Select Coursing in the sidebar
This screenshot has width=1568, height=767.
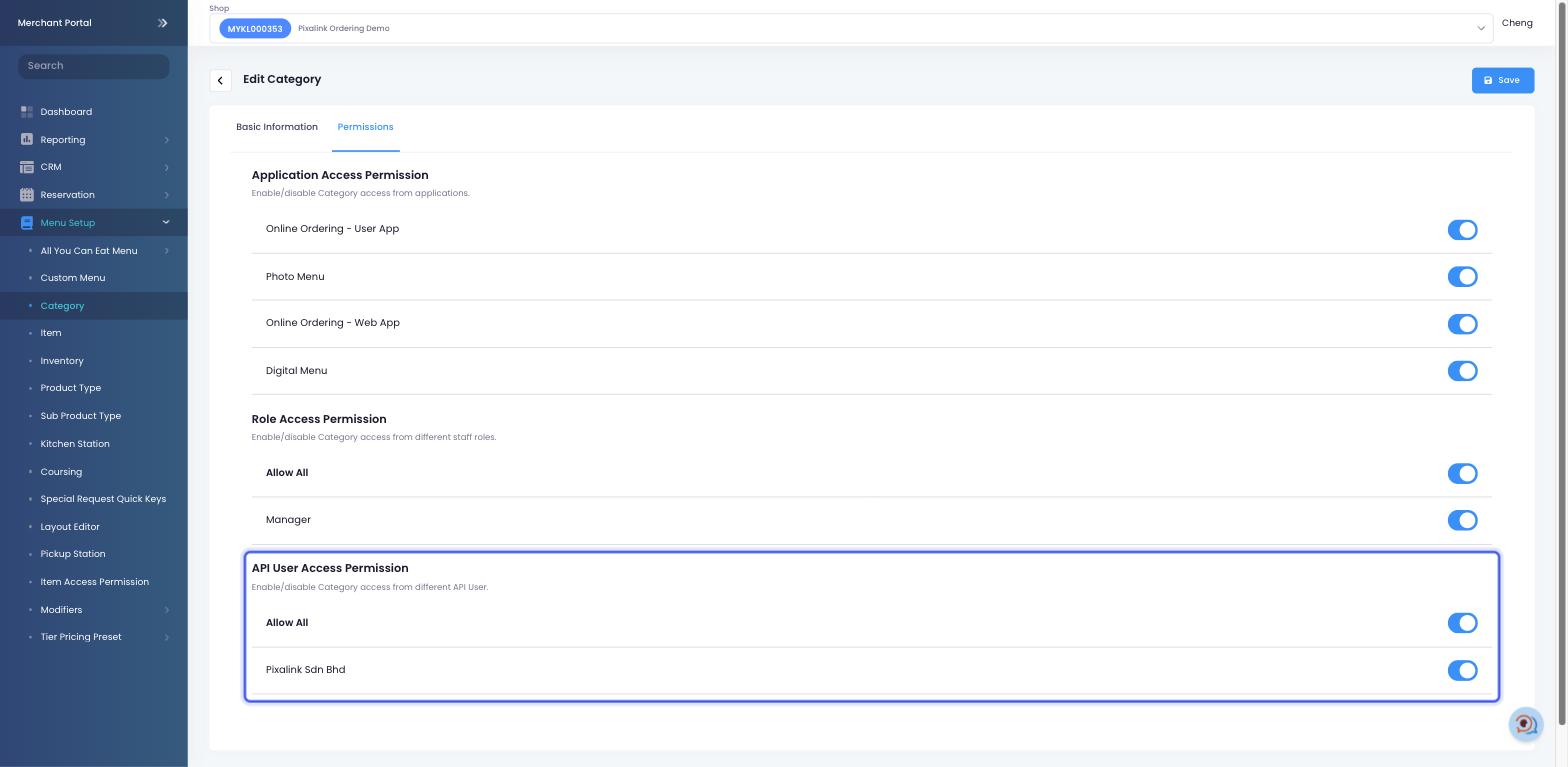point(61,472)
